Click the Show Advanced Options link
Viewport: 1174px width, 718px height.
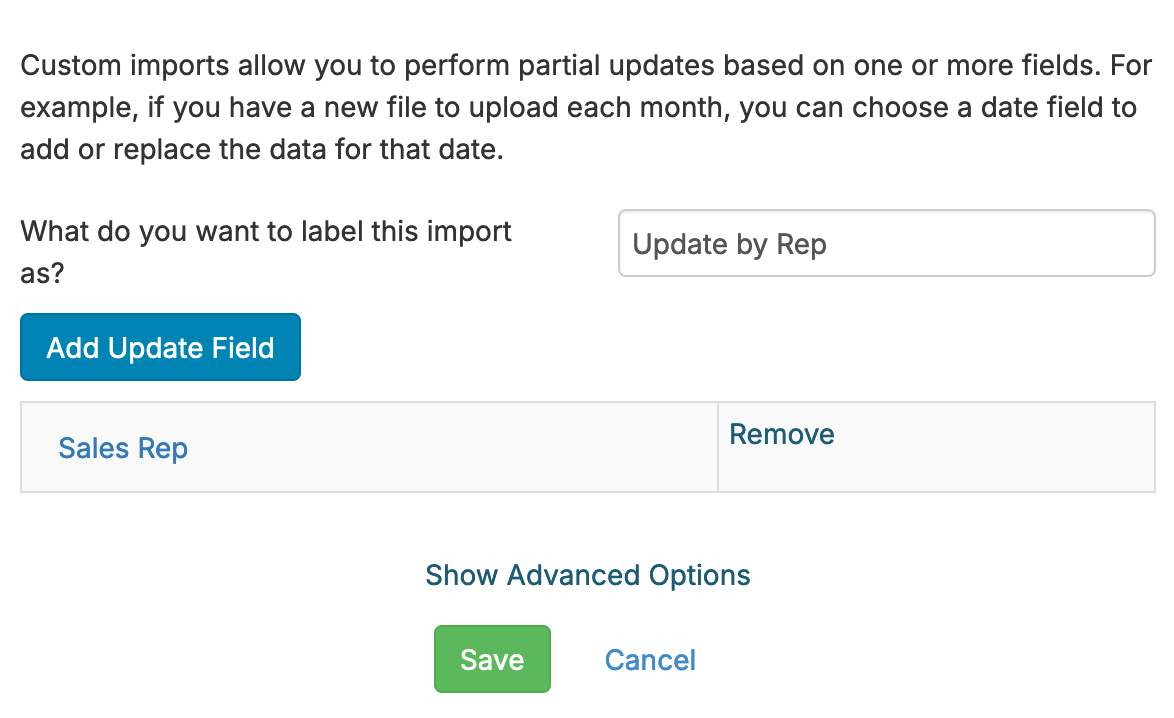(587, 575)
